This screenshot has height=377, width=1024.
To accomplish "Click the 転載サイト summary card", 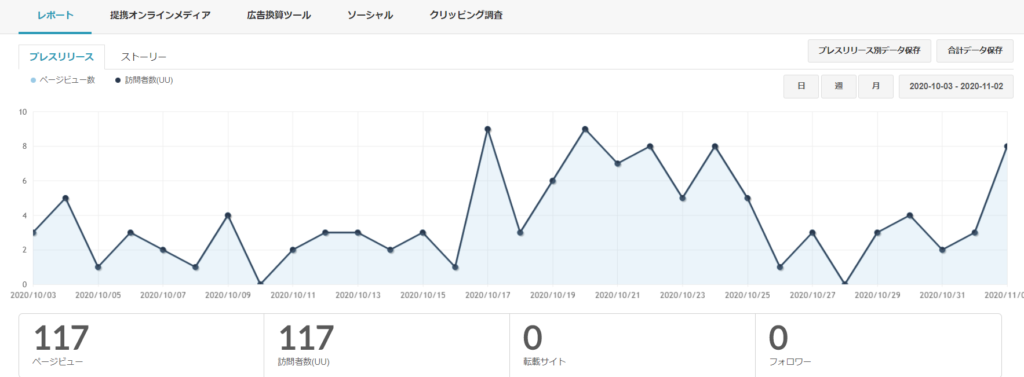I will tap(632, 345).
